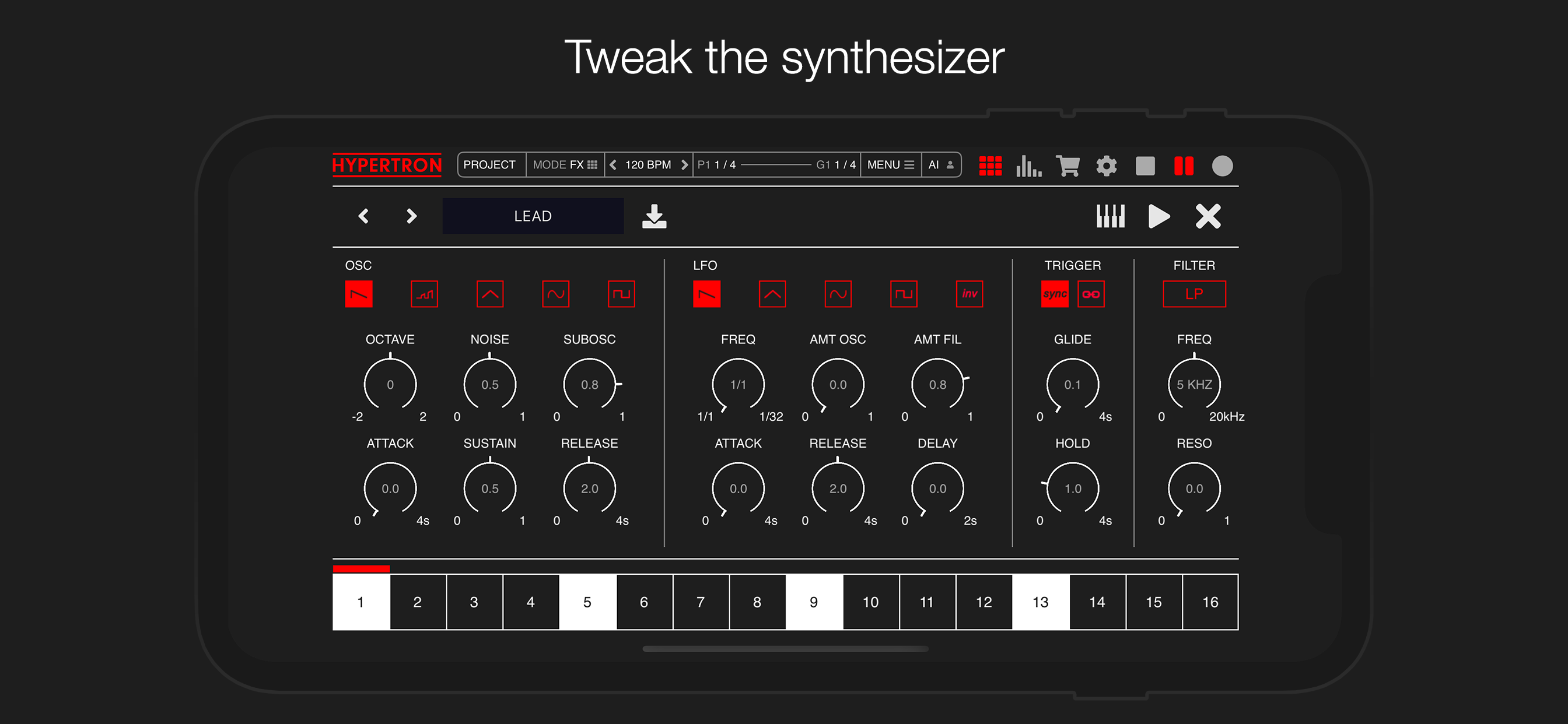The image size is (1568, 724).
Task: Click the LFO FREQ knob
Action: (x=738, y=385)
